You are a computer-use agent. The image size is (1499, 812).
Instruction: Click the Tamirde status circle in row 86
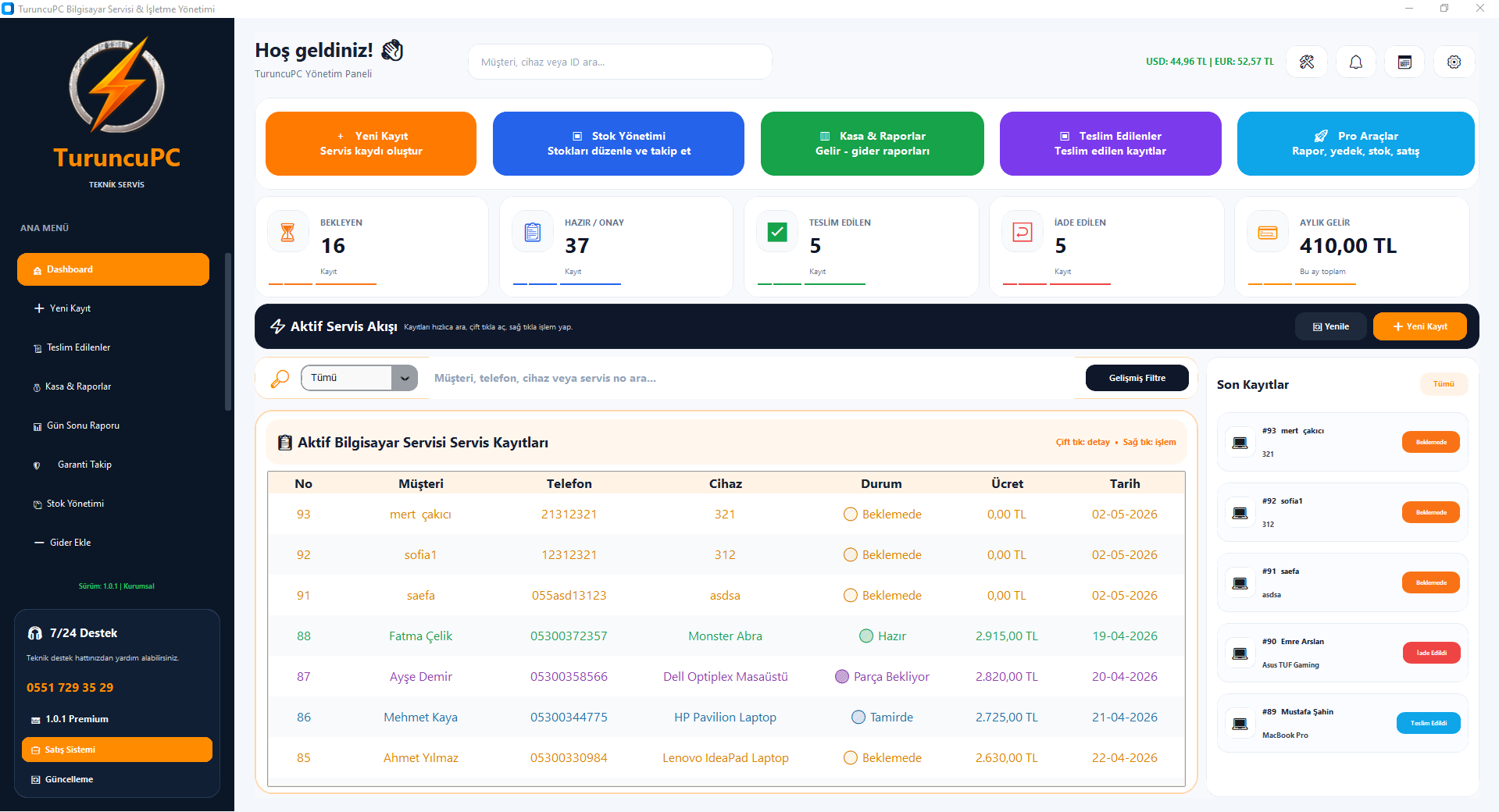pos(858,718)
